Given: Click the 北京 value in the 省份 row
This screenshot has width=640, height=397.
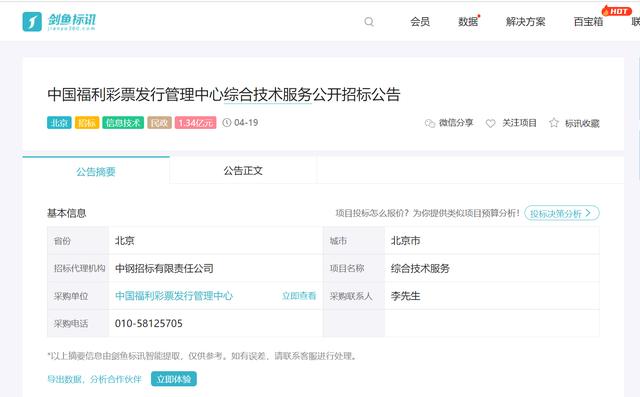Looking at the screenshot, I should (124, 241).
